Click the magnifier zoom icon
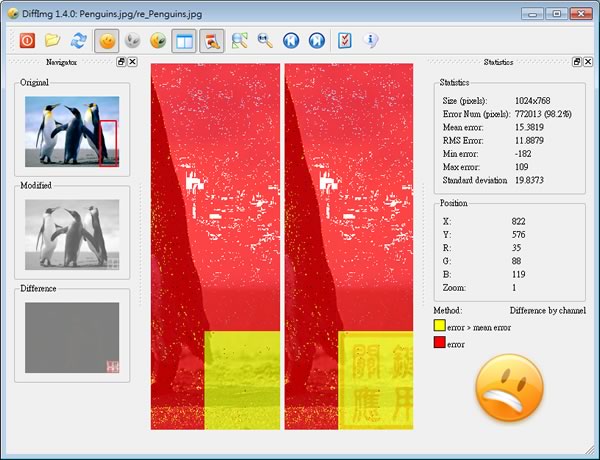This screenshot has height=460, width=600. pyautogui.click(x=265, y=41)
